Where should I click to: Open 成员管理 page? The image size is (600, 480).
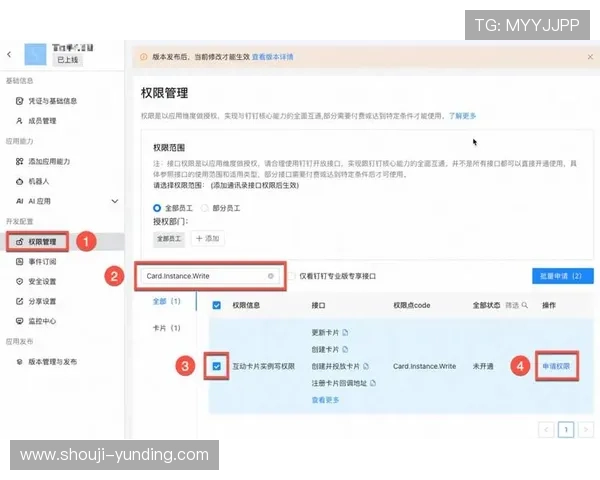tap(42, 121)
